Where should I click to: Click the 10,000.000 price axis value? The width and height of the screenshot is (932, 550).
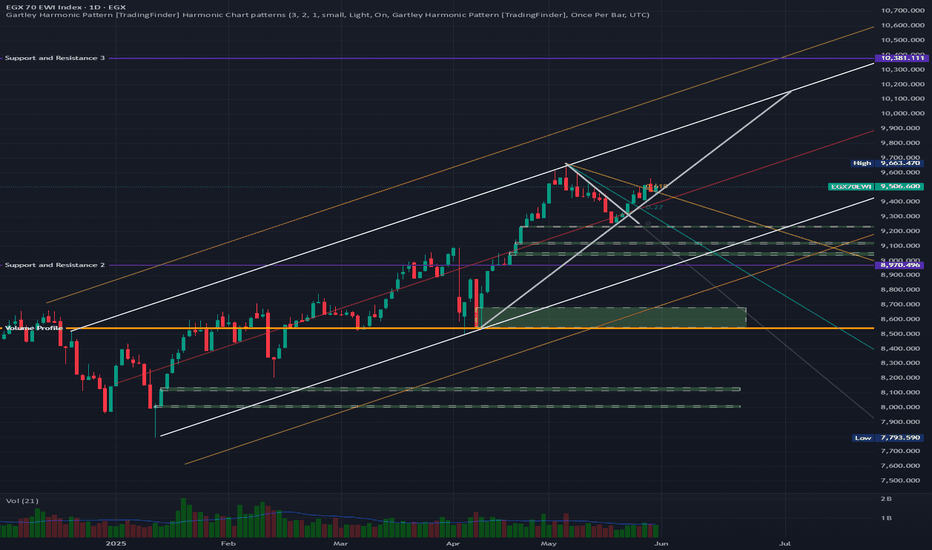point(902,114)
